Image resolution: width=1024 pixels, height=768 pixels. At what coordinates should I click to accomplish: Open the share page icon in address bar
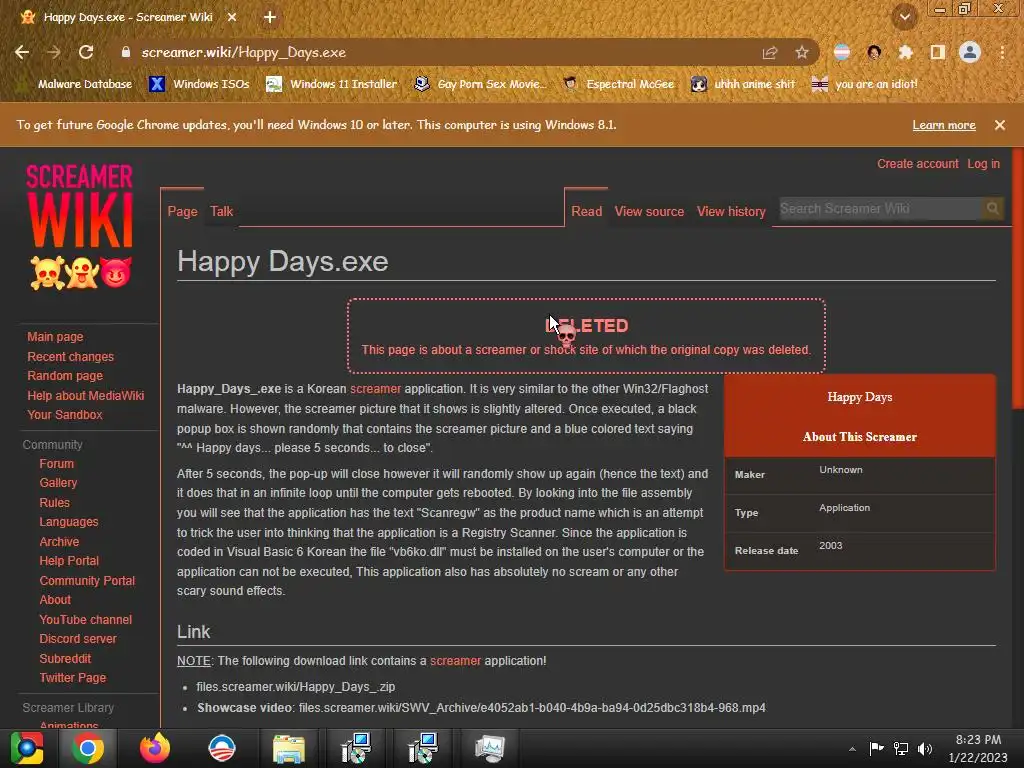pyautogui.click(x=770, y=52)
